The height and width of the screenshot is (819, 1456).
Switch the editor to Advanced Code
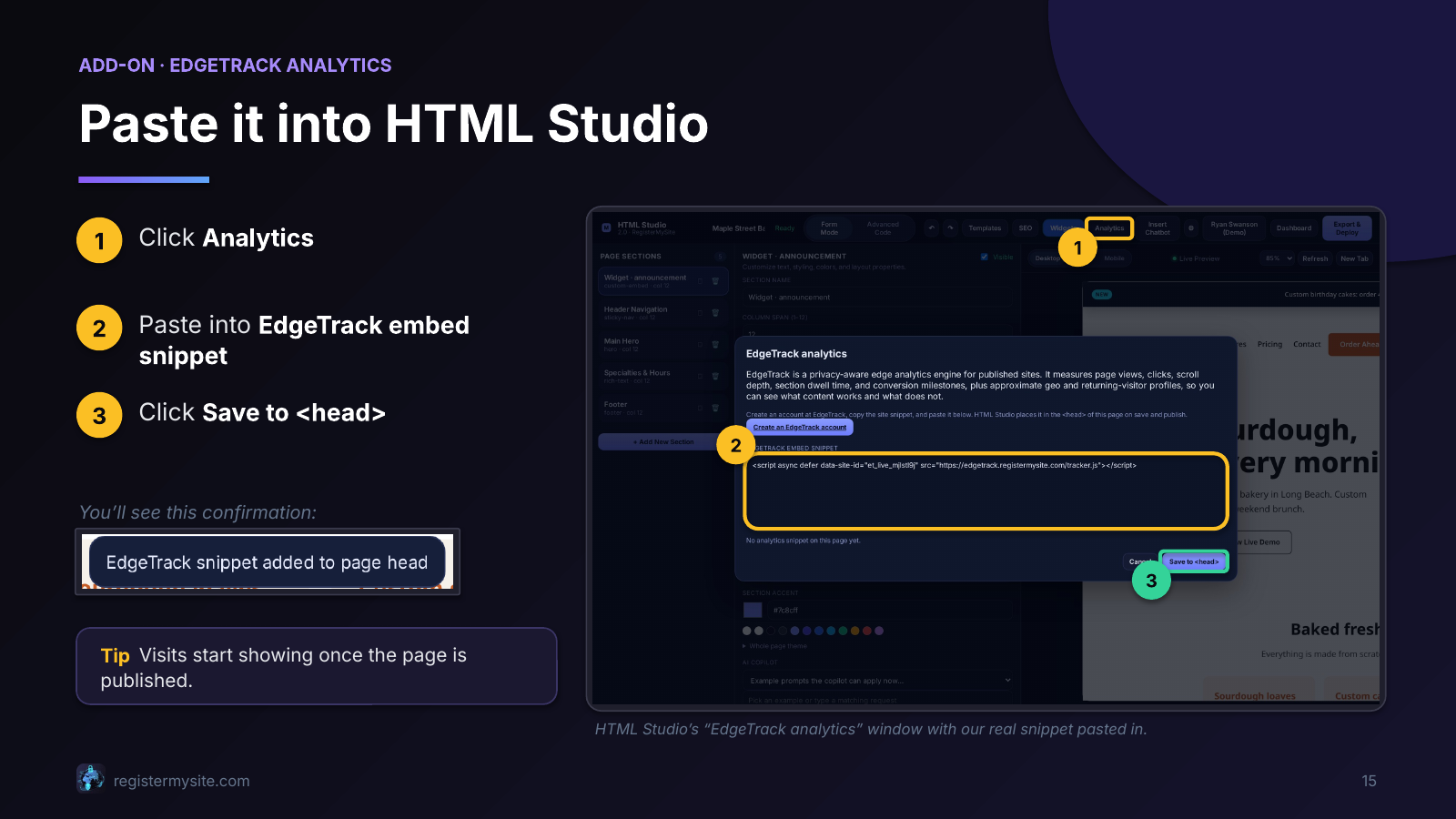tap(883, 228)
